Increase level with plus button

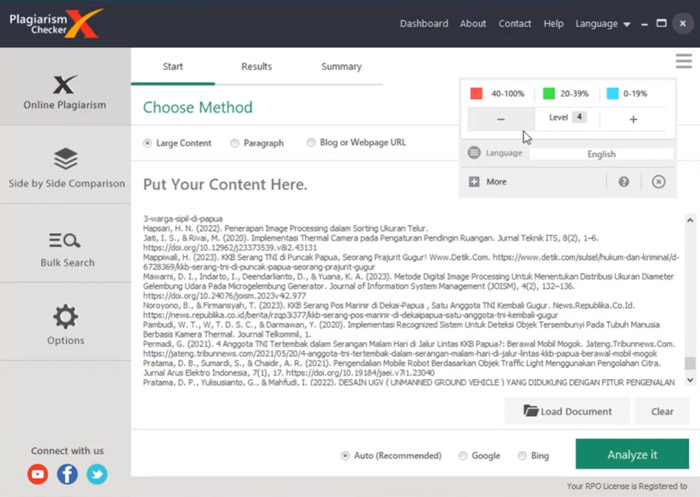pyautogui.click(x=633, y=119)
